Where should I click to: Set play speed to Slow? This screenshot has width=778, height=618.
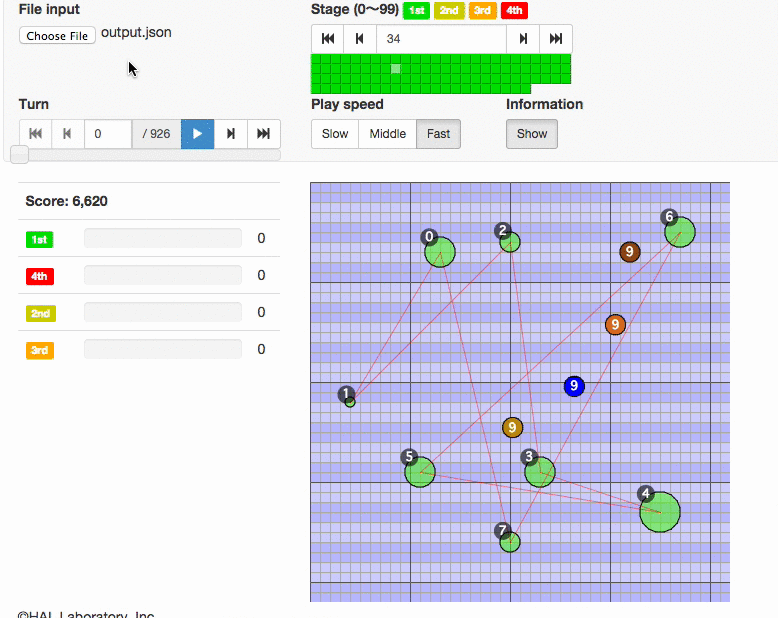(335, 134)
